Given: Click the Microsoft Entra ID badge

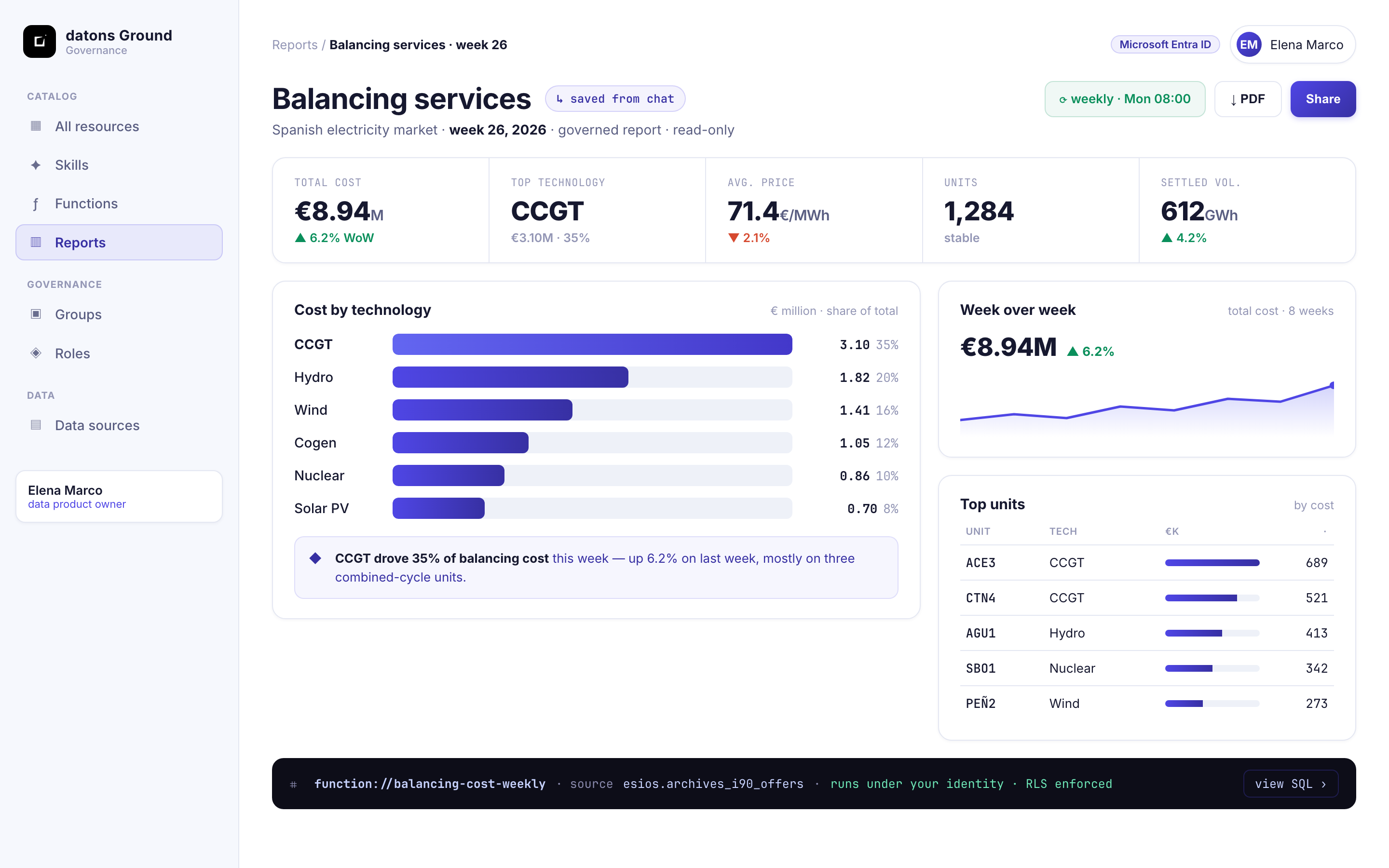Looking at the screenshot, I should point(1165,45).
